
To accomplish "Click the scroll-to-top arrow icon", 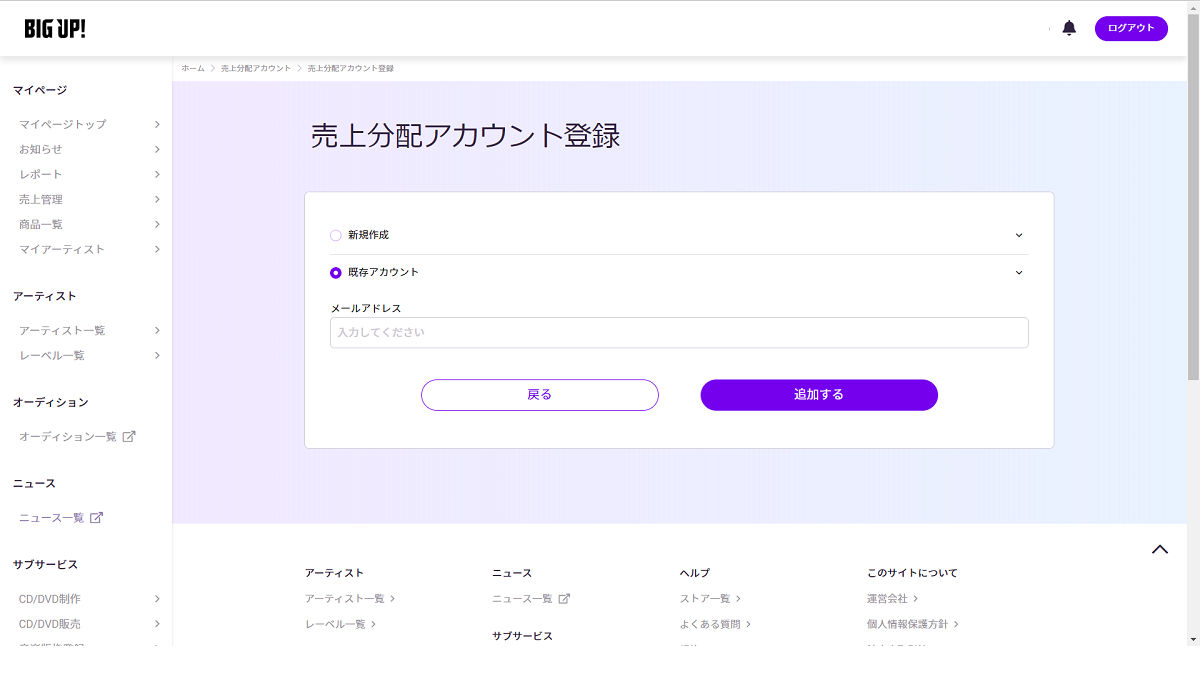I will [x=1159, y=549].
